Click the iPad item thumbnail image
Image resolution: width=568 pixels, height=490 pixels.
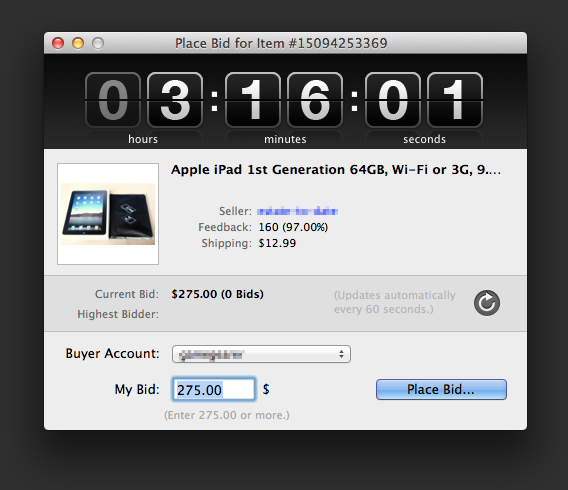point(108,214)
